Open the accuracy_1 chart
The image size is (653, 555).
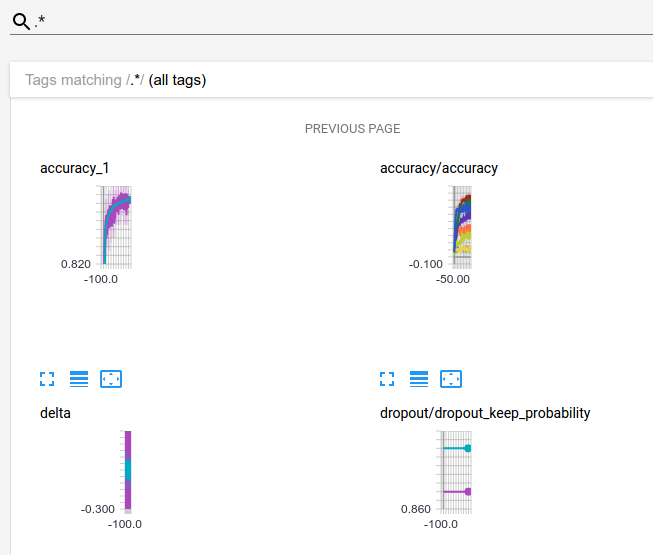coord(114,227)
